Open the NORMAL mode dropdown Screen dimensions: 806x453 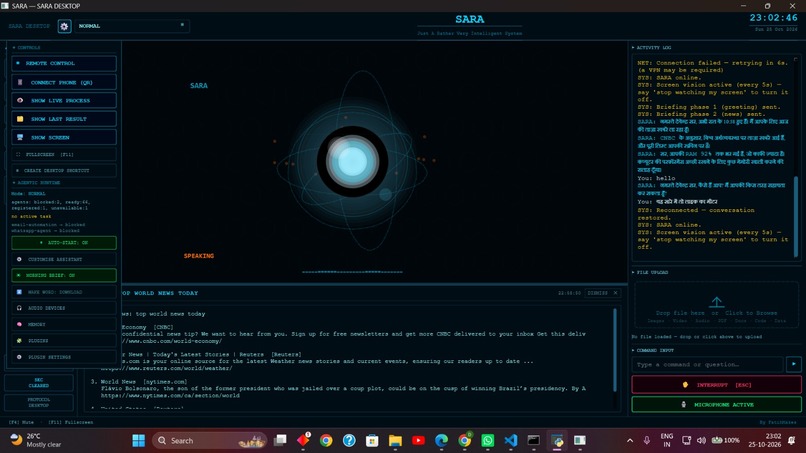pos(132,26)
